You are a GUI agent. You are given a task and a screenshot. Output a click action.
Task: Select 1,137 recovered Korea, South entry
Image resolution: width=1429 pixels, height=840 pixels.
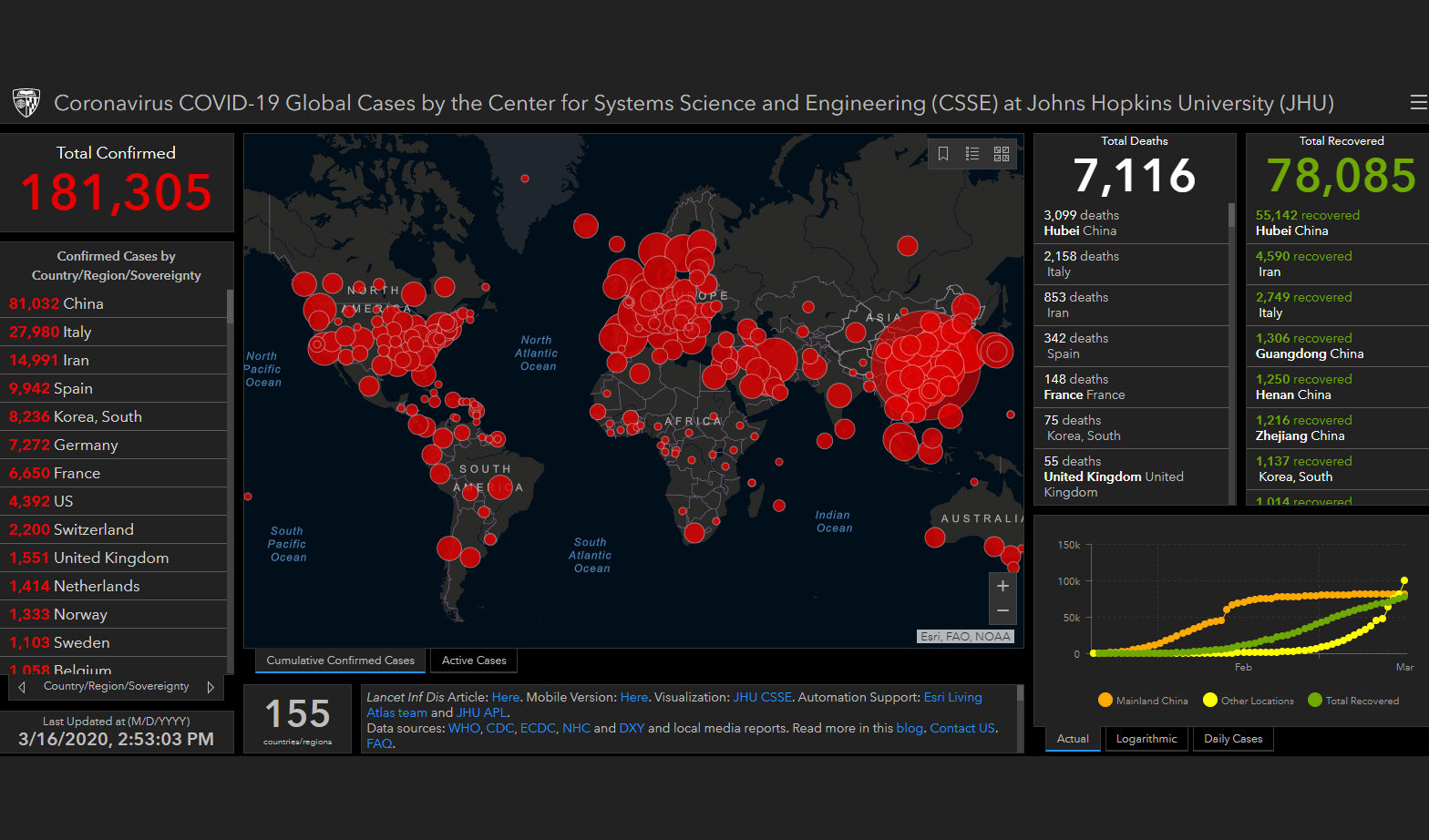(x=1337, y=469)
